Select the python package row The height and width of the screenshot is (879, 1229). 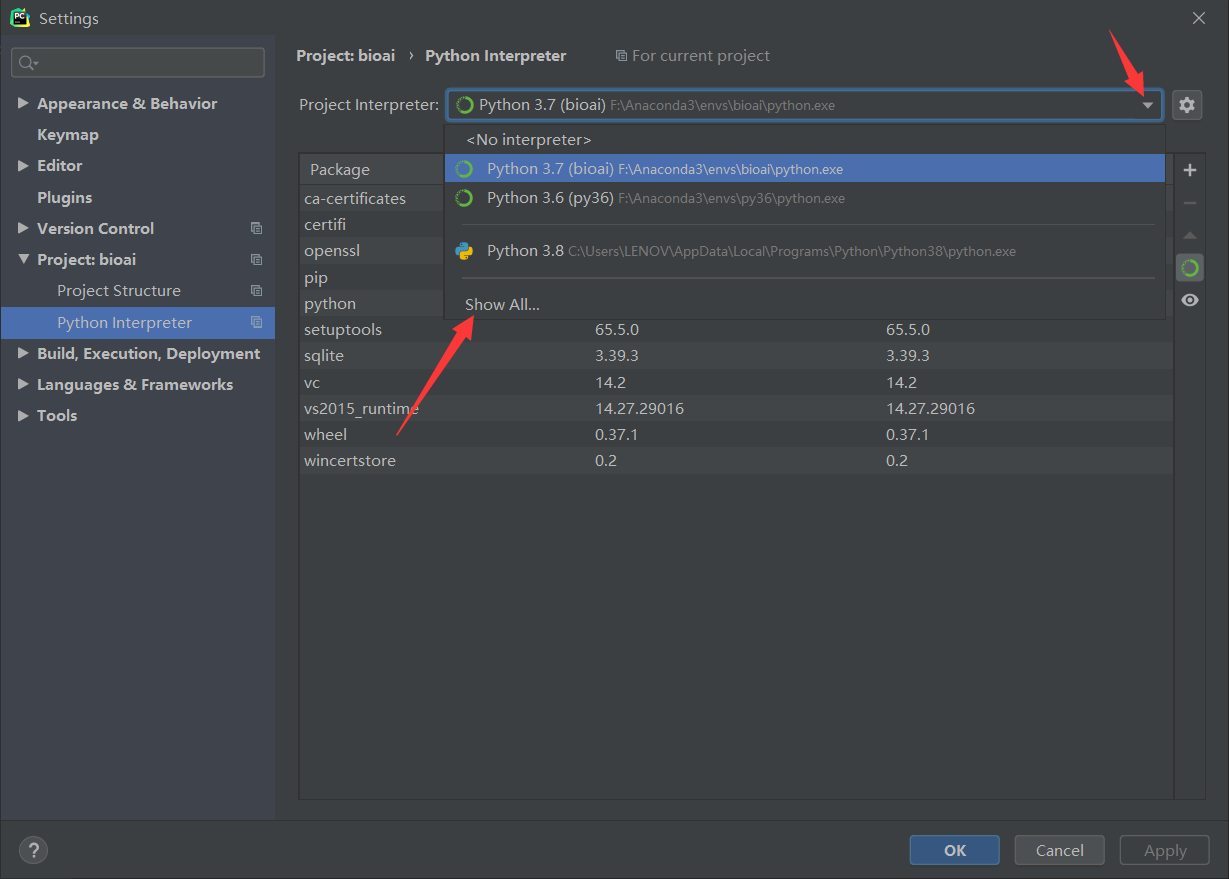[372, 303]
